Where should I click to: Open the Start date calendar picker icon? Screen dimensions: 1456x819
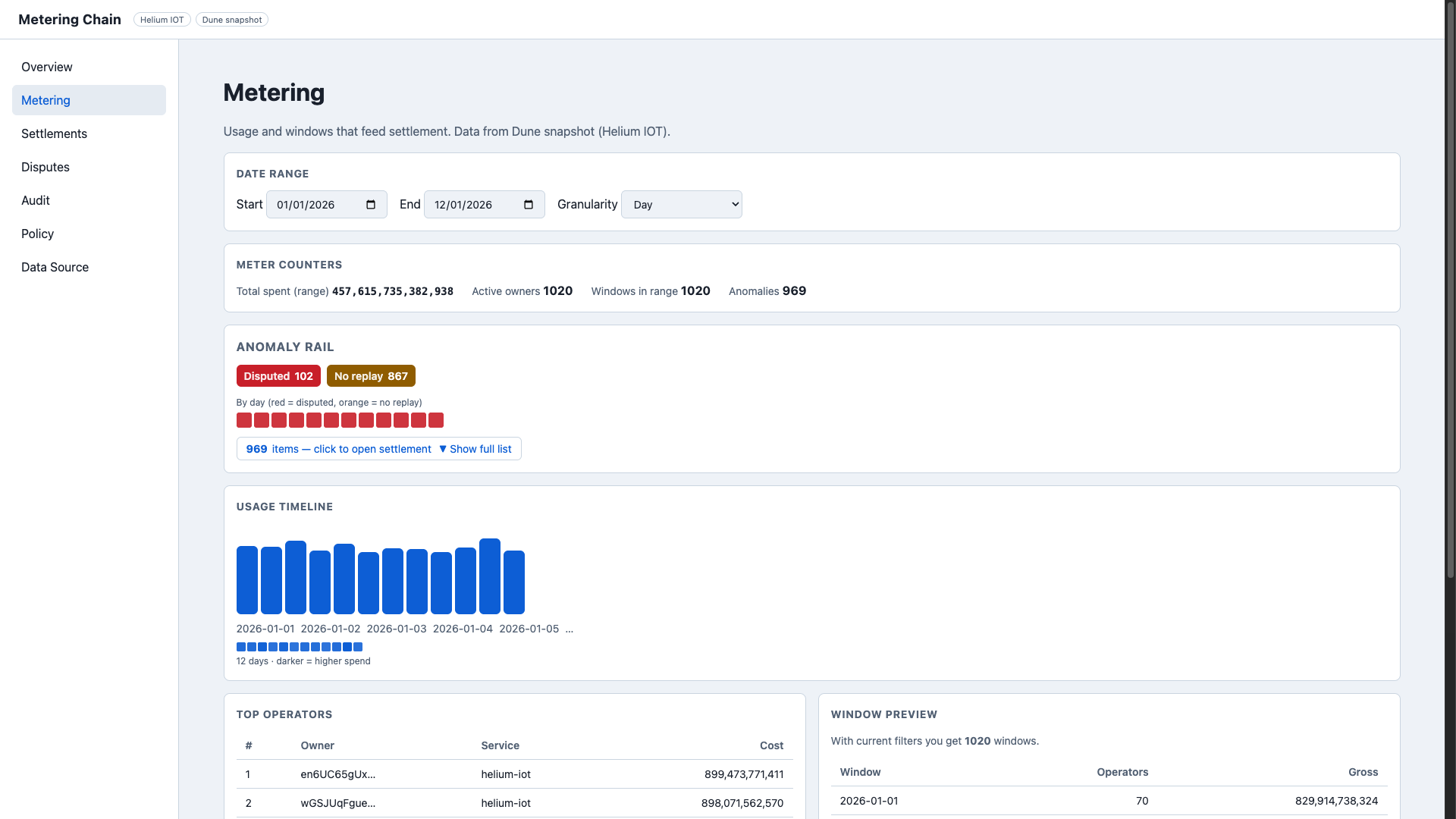[371, 205]
